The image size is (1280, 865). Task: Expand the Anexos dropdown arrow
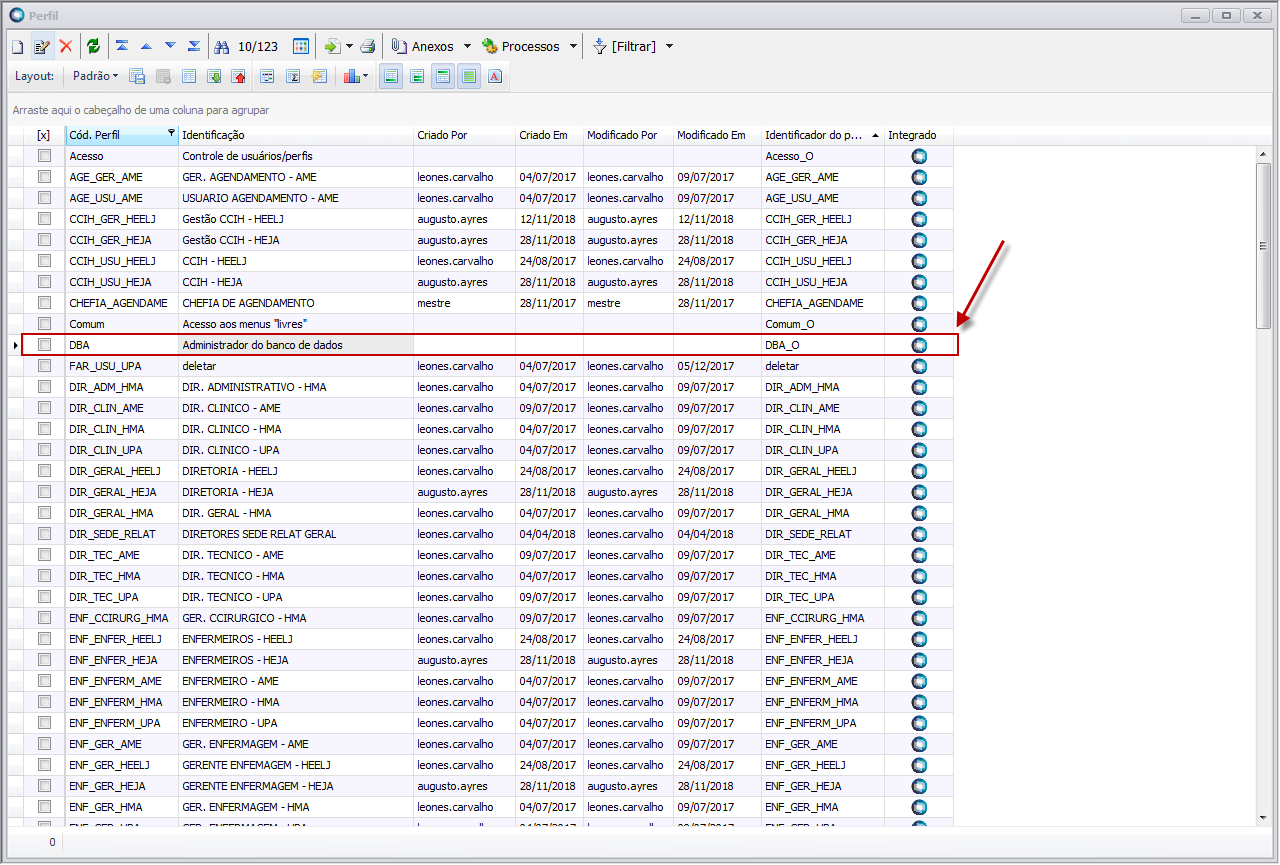(467, 46)
